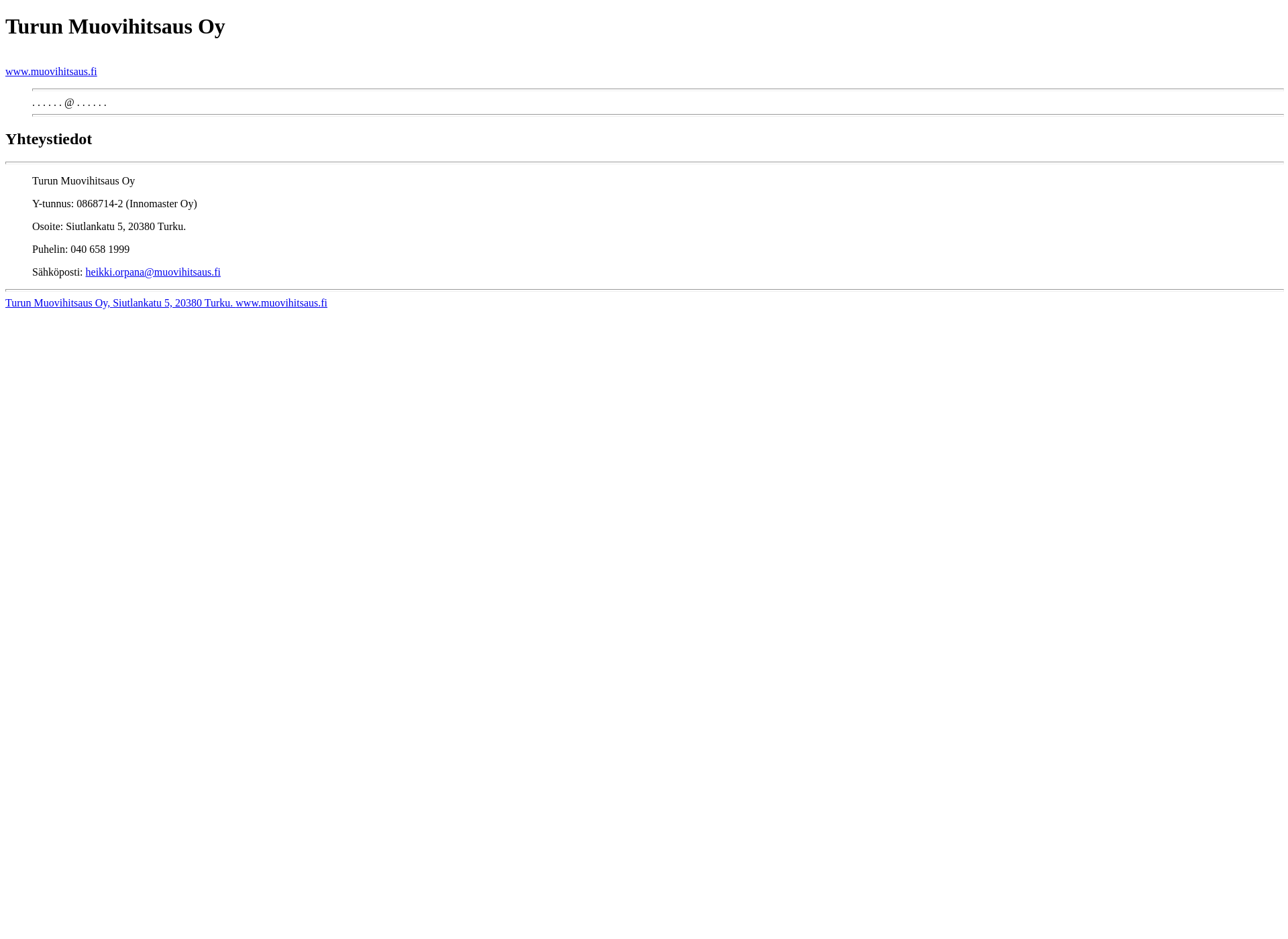Select the Turun Muovihitsaus Oy main heading
Screen dimensions: 1288x939
click(115, 27)
